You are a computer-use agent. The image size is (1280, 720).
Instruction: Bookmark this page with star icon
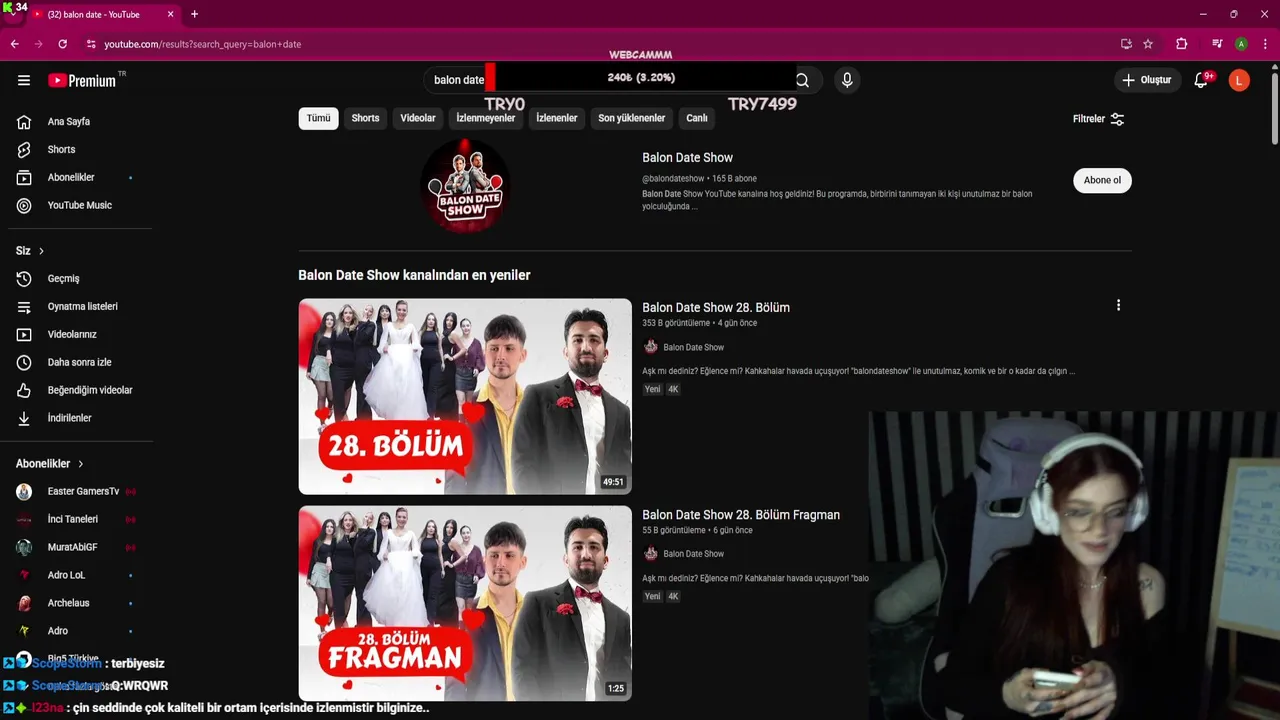pyautogui.click(x=1148, y=44)
